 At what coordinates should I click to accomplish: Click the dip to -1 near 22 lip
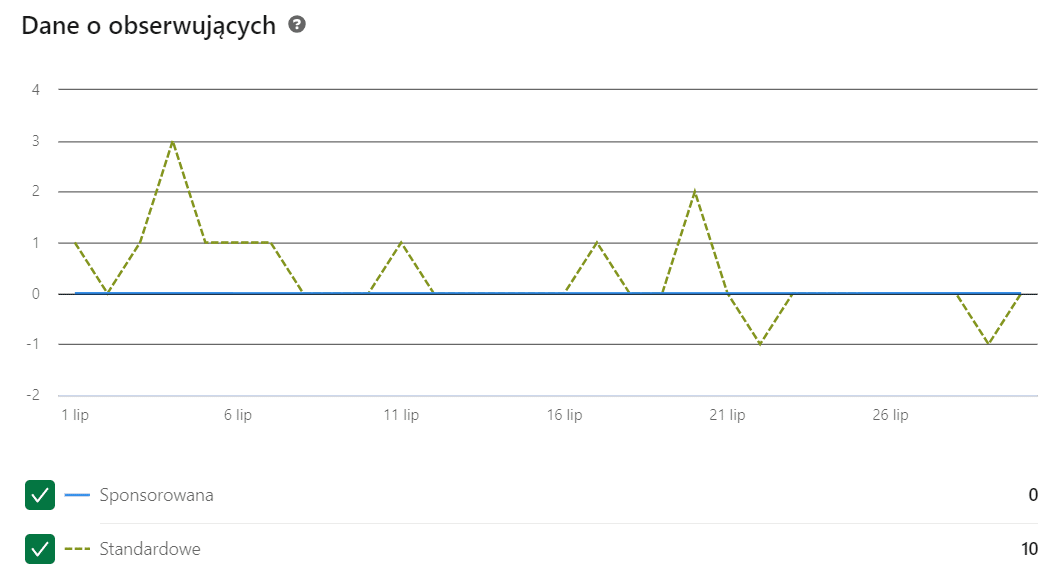coord(760,344)
